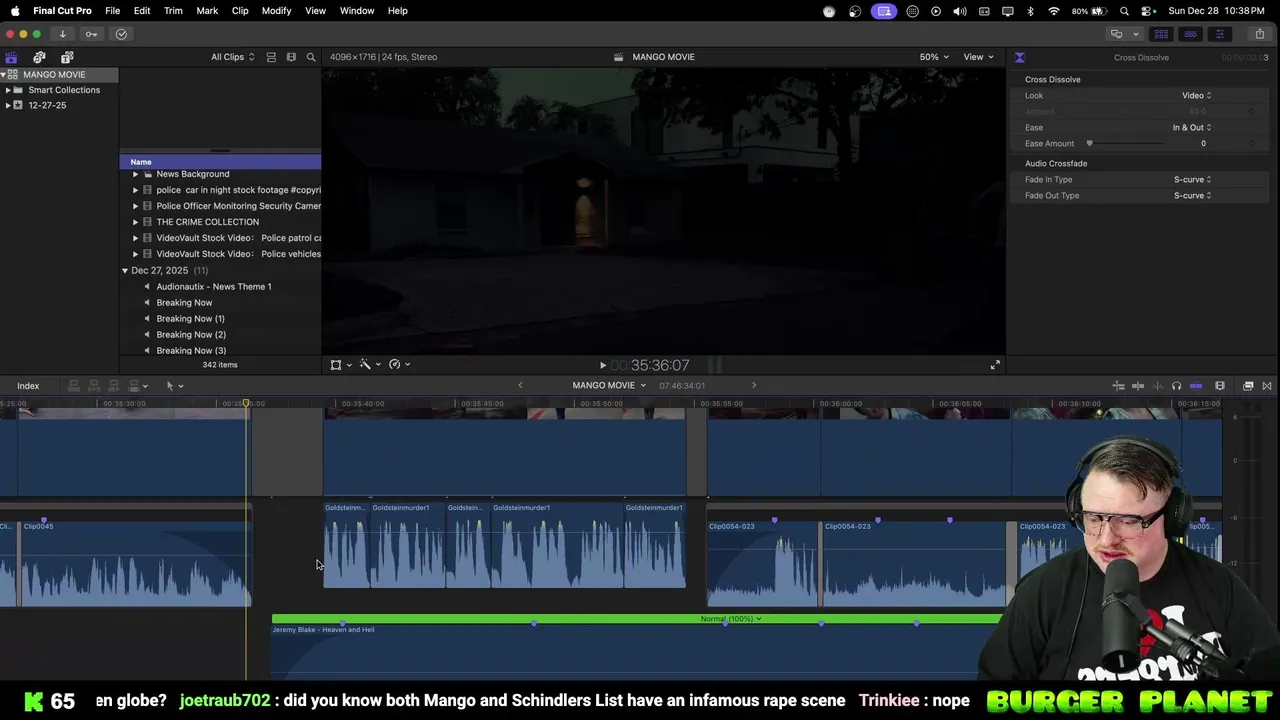Open the Trim menu
1280x720 pixels.
[x=173, y=11]
